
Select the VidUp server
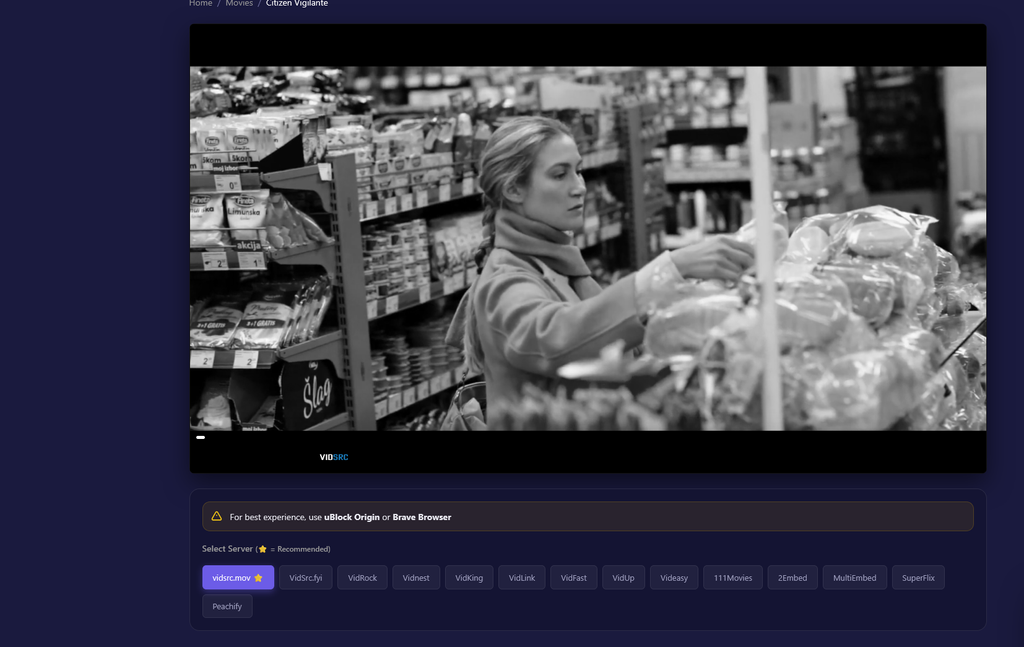tap(623, 578)
